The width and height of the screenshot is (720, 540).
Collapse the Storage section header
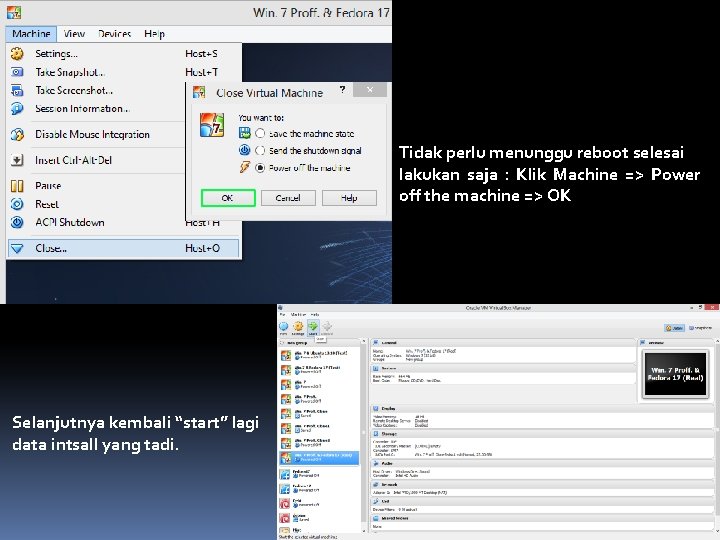[542, 434]
